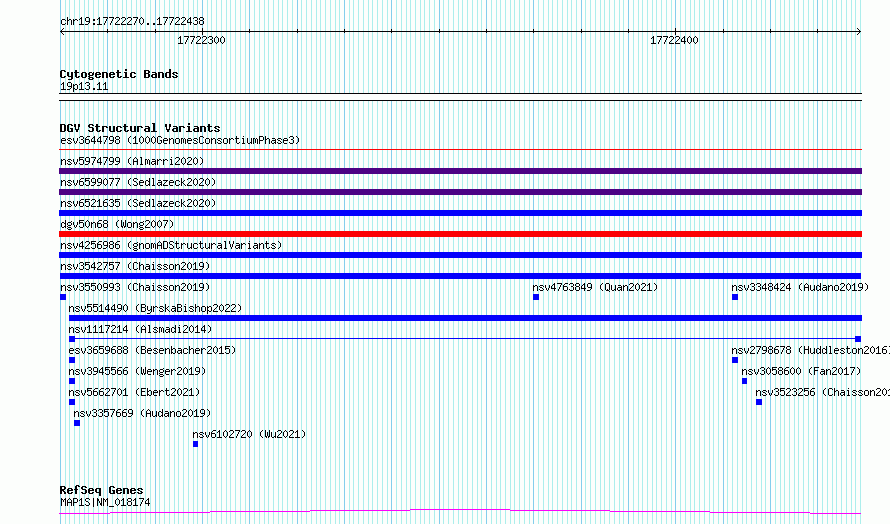Viewport: 890px width, 524px height.
Task: Open nsv3945566 (Wenger2019) label
Action: [x=137, y=371]
